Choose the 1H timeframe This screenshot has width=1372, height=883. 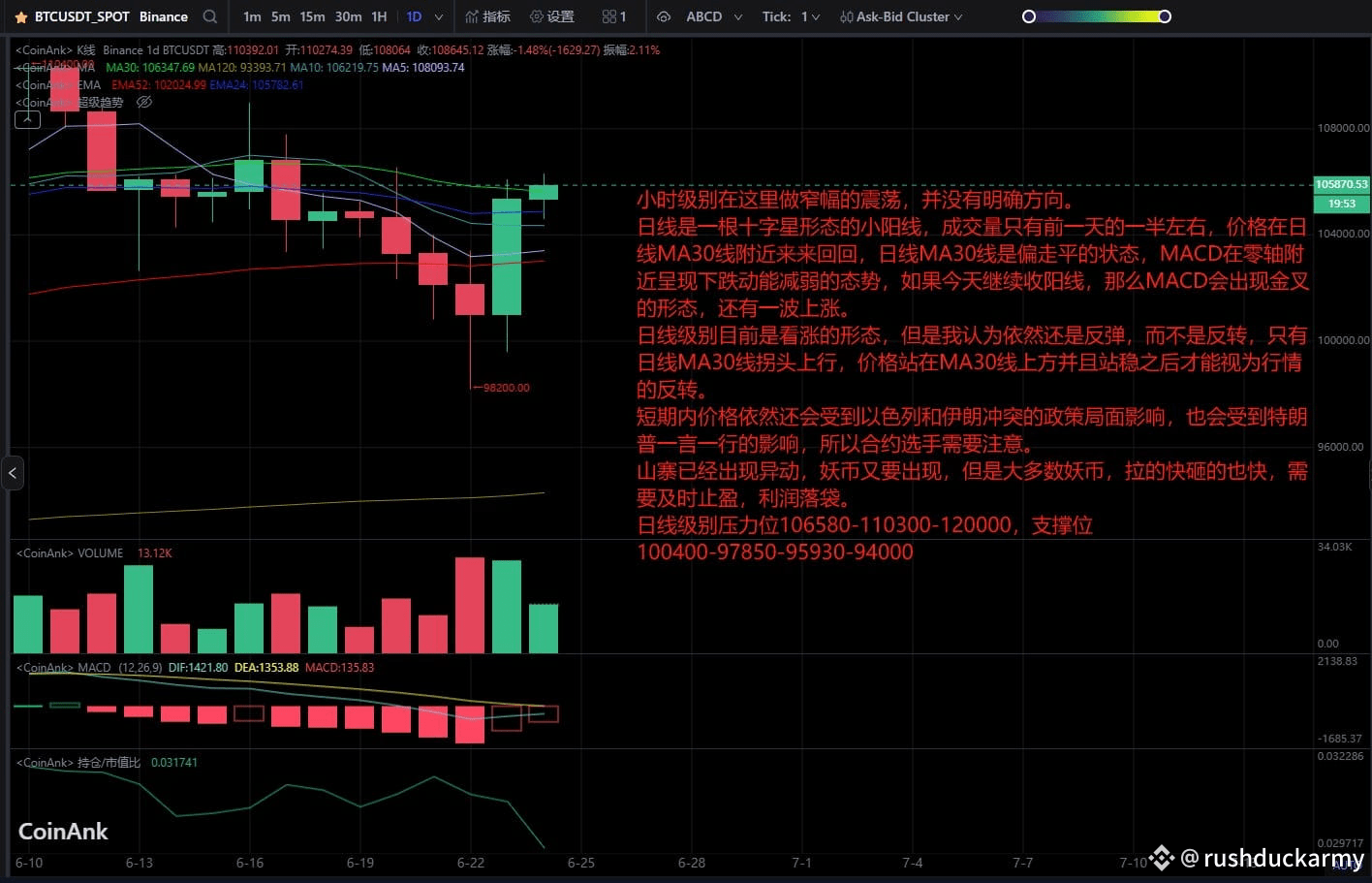coord(379,16)
